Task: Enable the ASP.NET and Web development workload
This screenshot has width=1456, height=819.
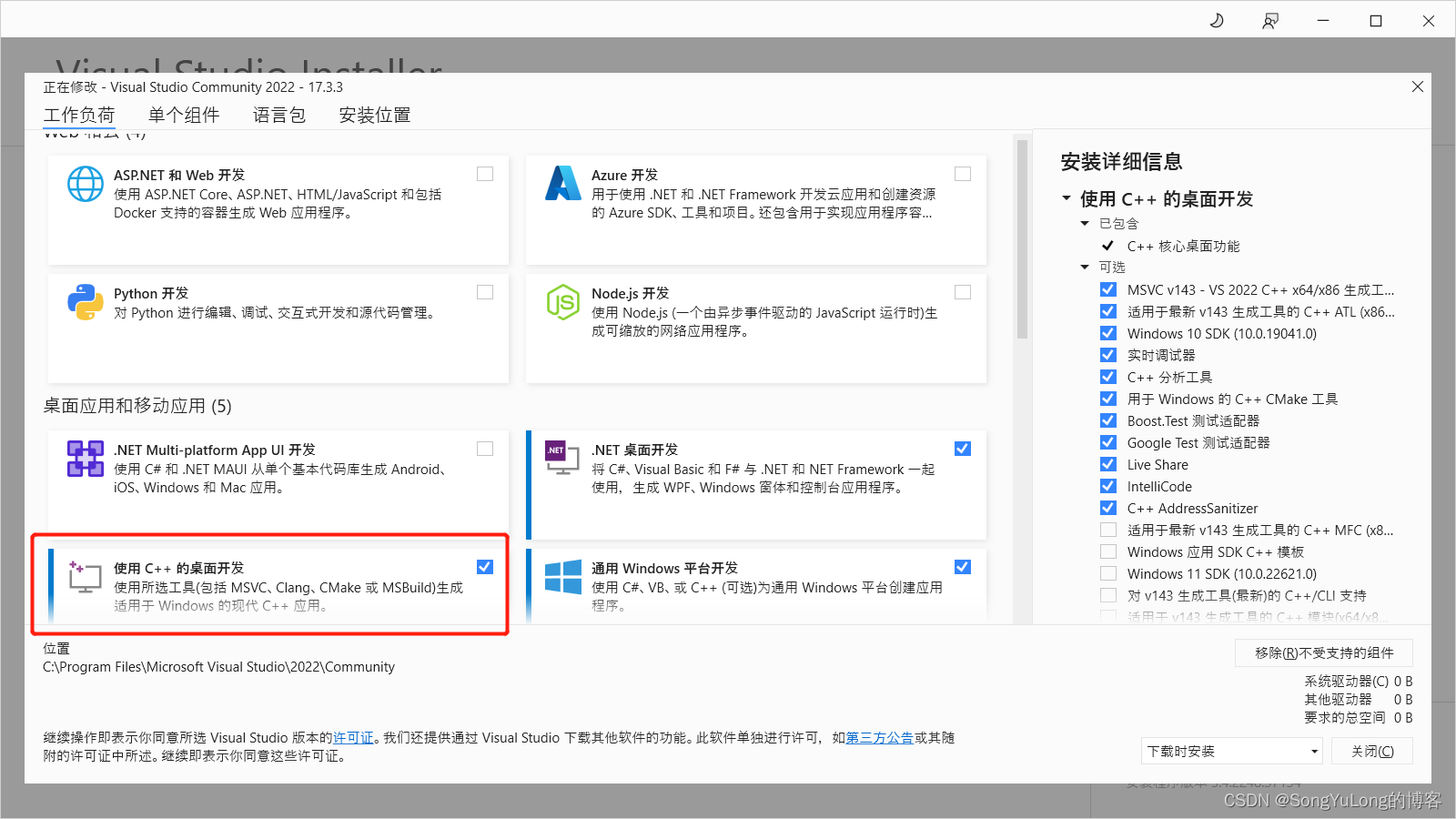Action: pos(485,174)
